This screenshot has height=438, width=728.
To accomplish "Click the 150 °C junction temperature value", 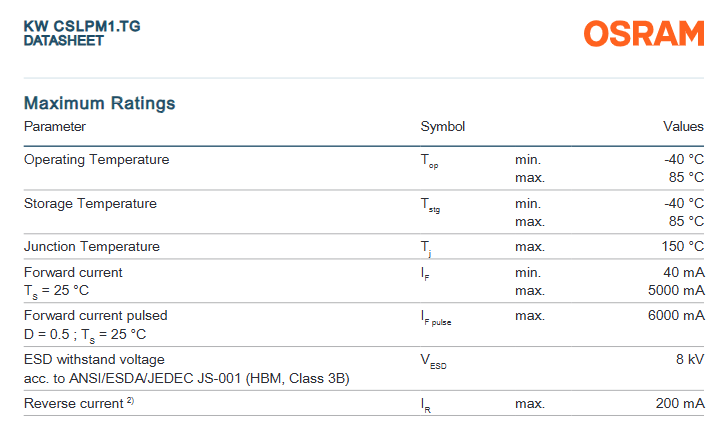I will (x=683, y=247).
